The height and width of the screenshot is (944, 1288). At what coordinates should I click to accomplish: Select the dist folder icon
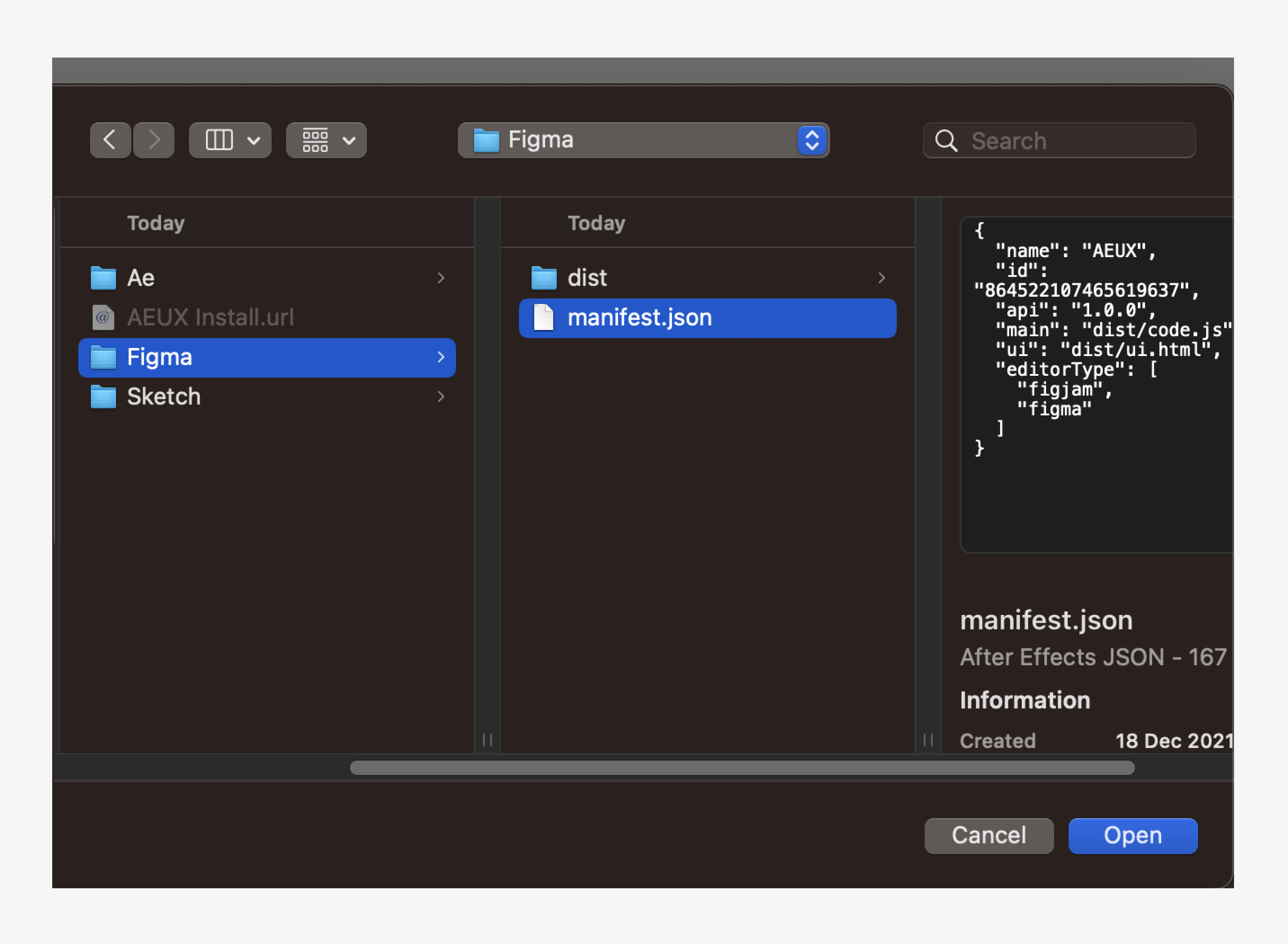pyautogui.click(x=544, y=278)
